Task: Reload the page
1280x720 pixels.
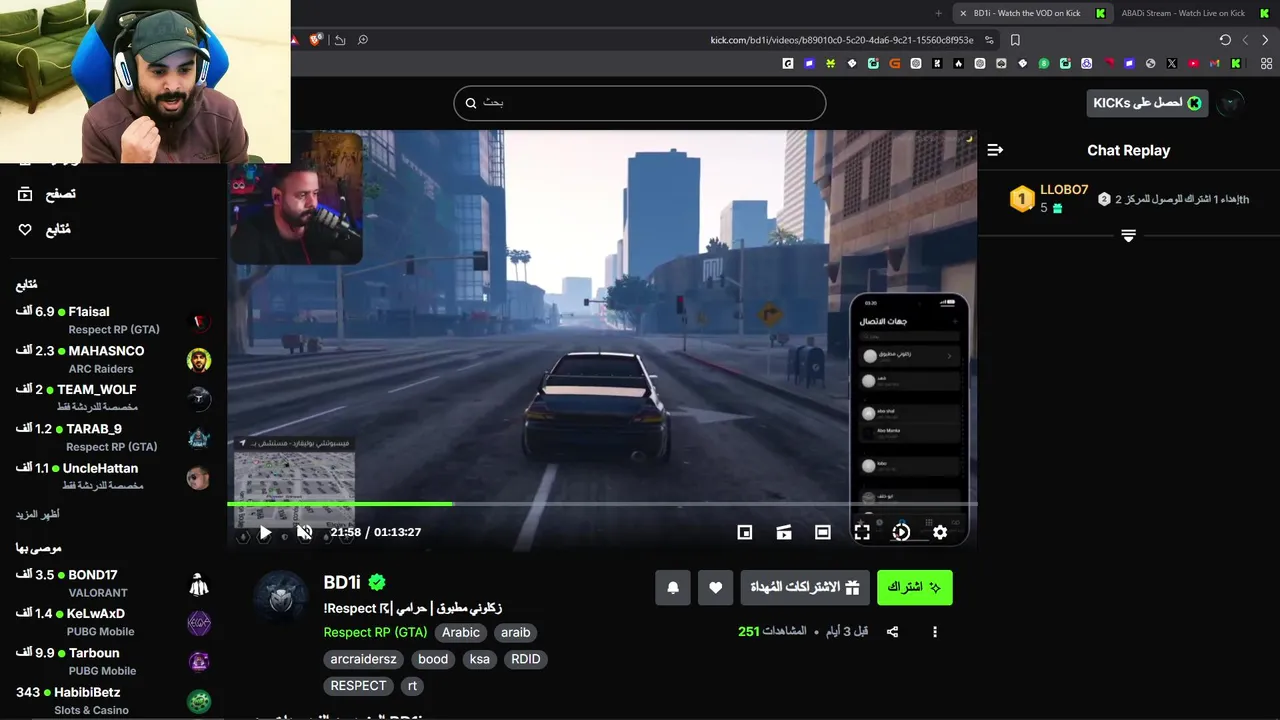Action: click(x=1225, y=40)
